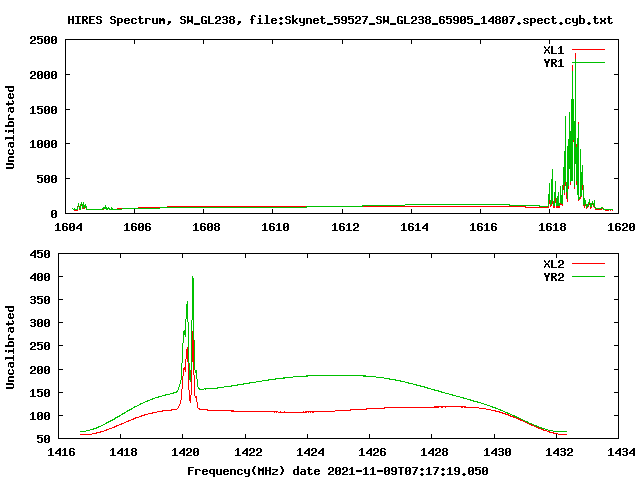Image resolution: width=640 pixels, height=480 pixels.
Task: Click the bottom plot Uncalibrated axis label
Action: tap(10, 347)
